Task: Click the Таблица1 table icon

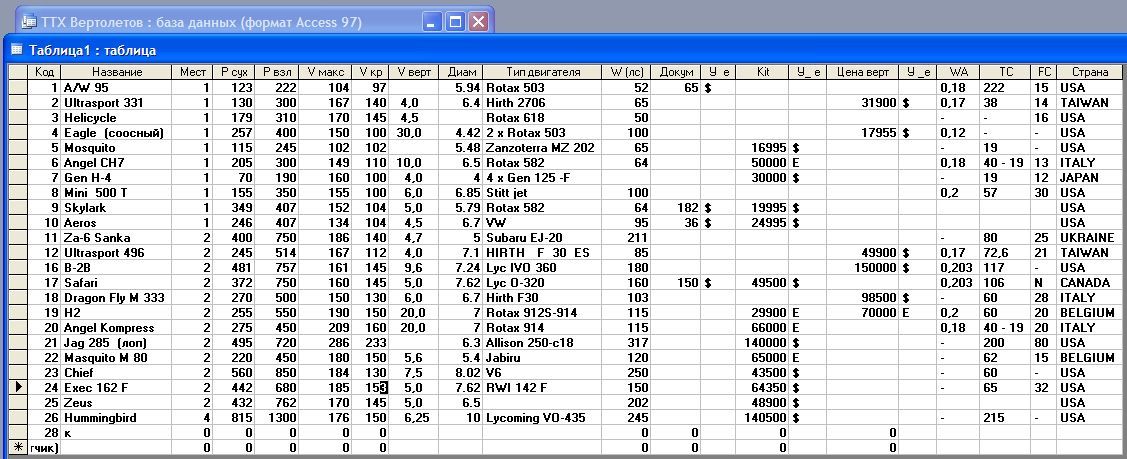Action: tap(16, 50)
